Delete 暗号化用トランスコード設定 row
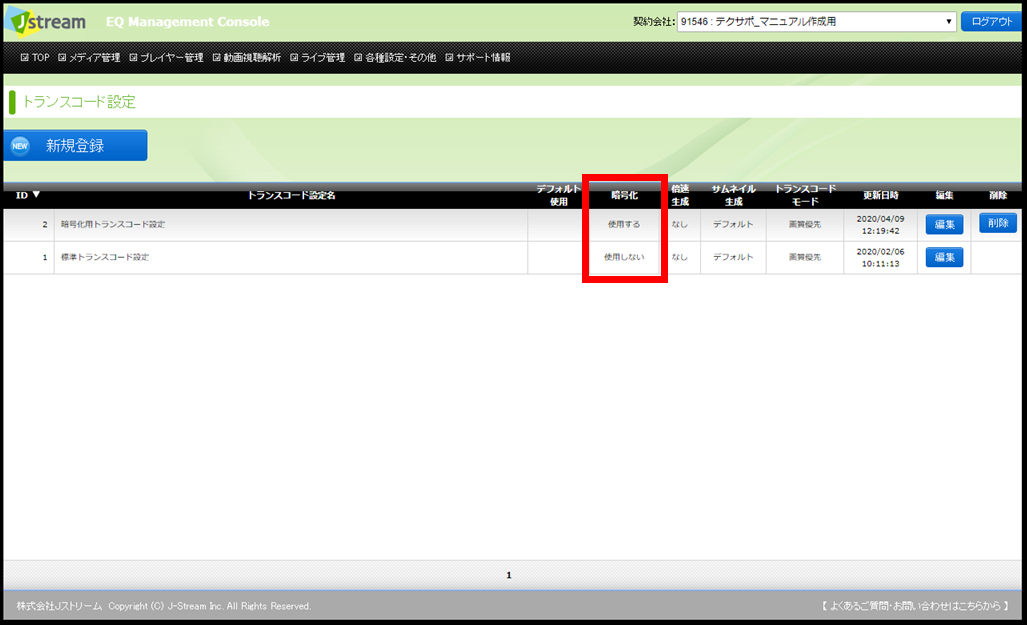Image resolution: width=1027 pixels, height=625 pixels. point(997,223)
